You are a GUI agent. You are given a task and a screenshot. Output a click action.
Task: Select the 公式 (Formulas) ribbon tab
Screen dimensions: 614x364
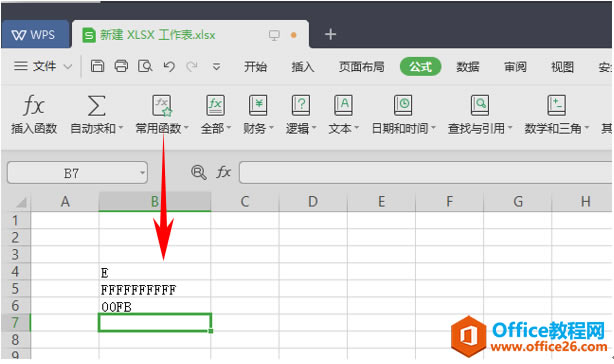pyautogui.click(x=420, y=67)
